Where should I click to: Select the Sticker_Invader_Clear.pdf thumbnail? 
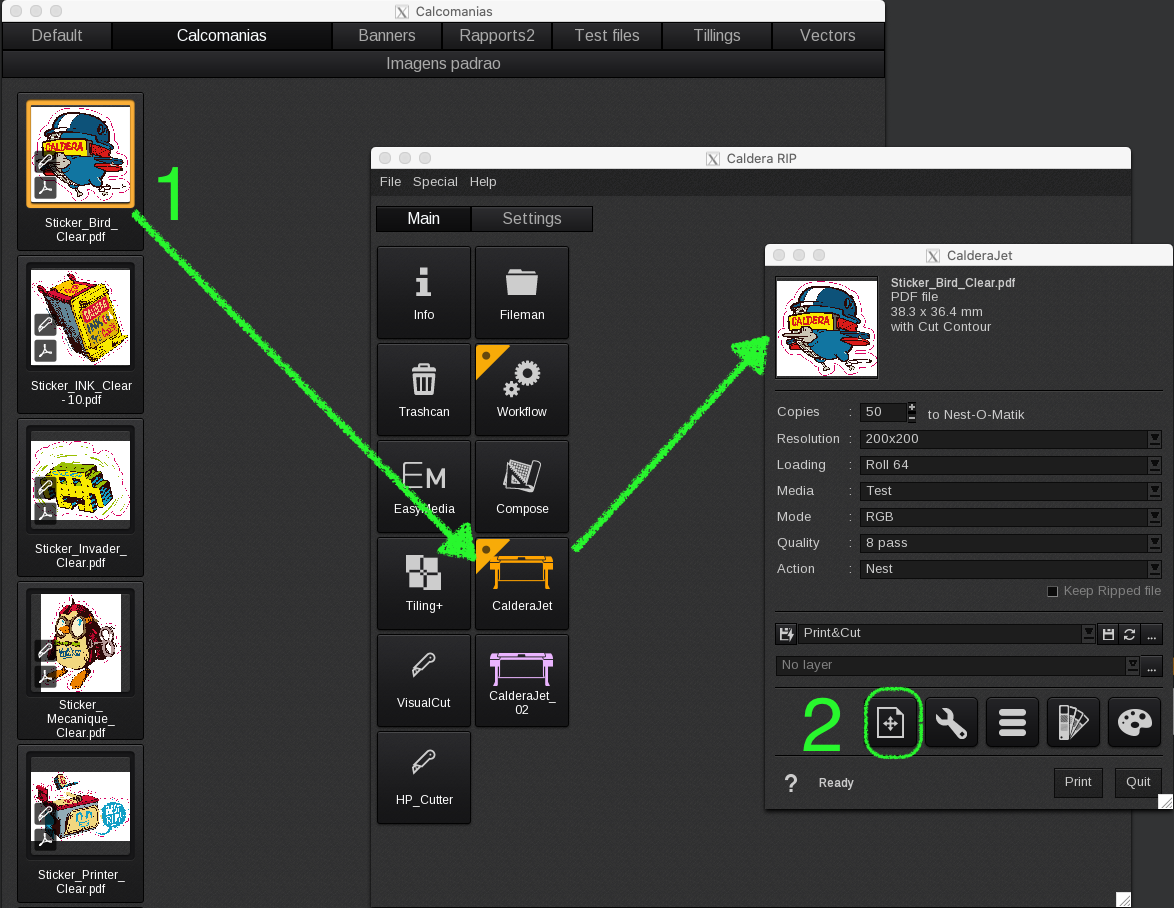click(x=80, y=480)
